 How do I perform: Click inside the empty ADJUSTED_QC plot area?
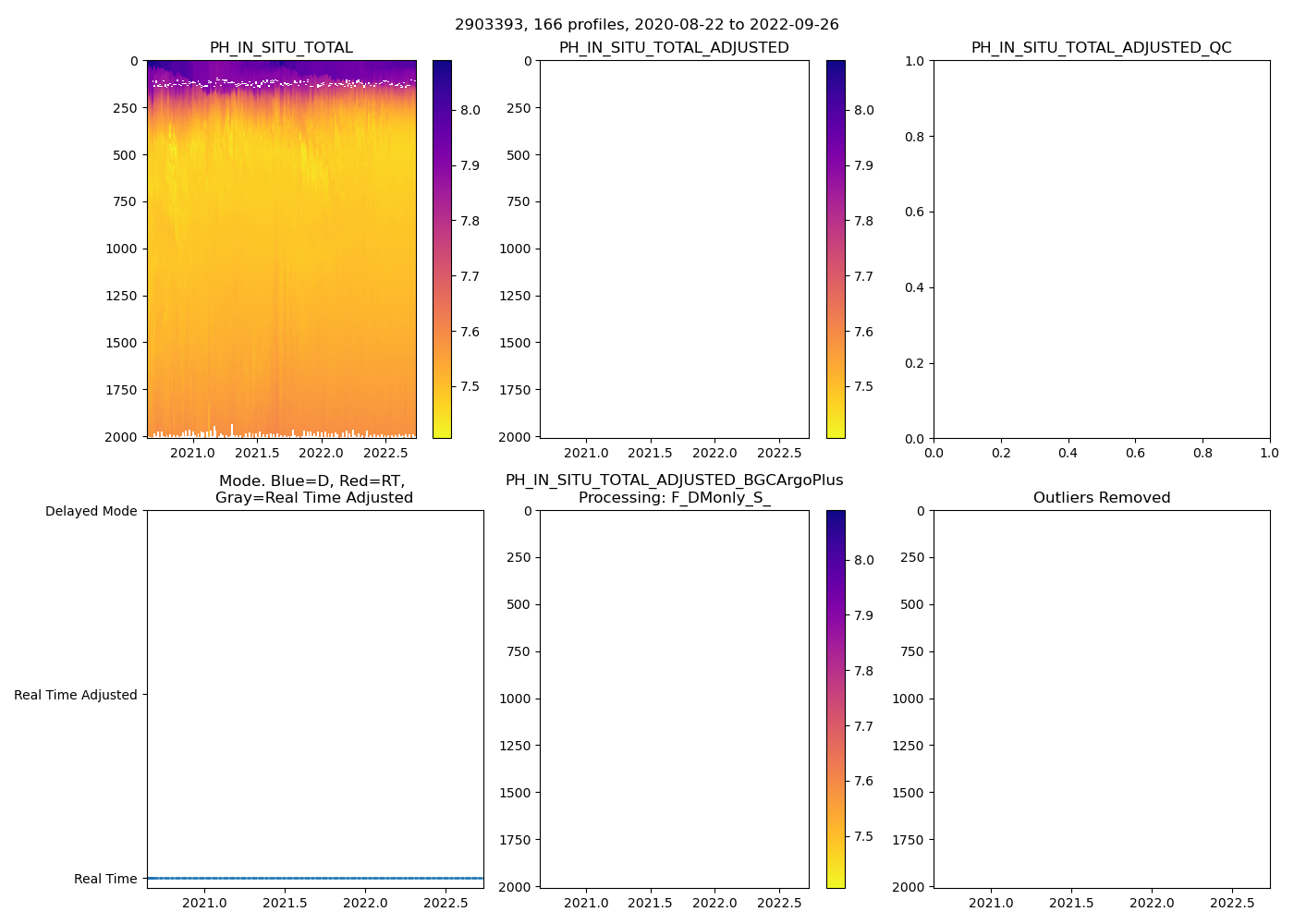(x=1101, y=249)
